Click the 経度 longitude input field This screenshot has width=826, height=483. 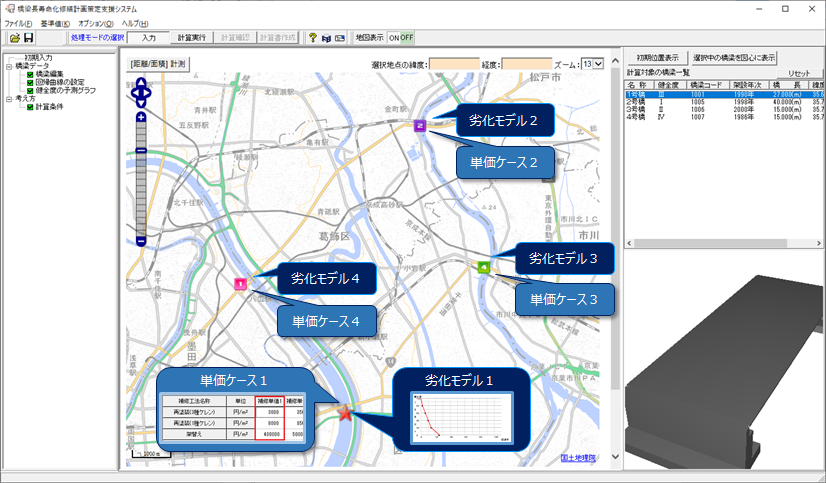pyautogui.click(x=527, y=64)
